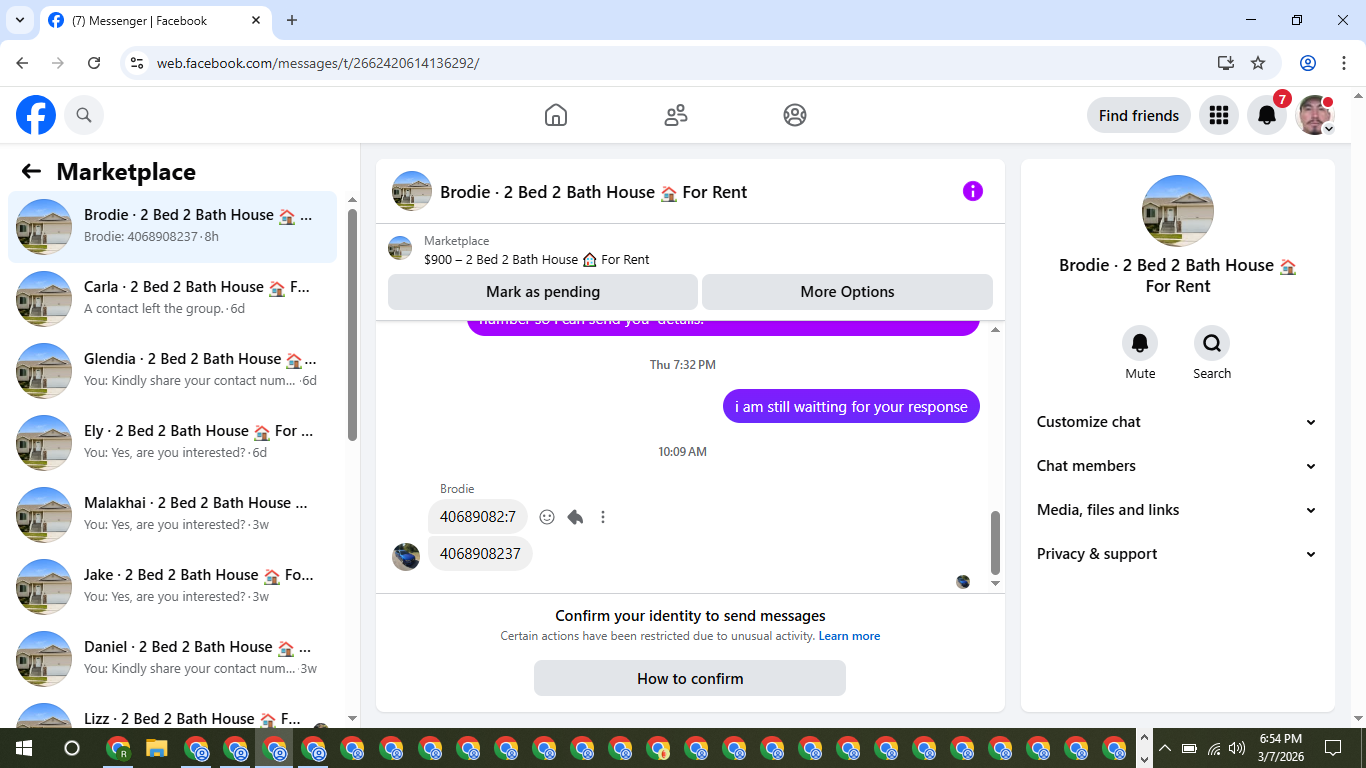Select the Brodie conversation in the list
1366x768 pixels.
point(172,227)
